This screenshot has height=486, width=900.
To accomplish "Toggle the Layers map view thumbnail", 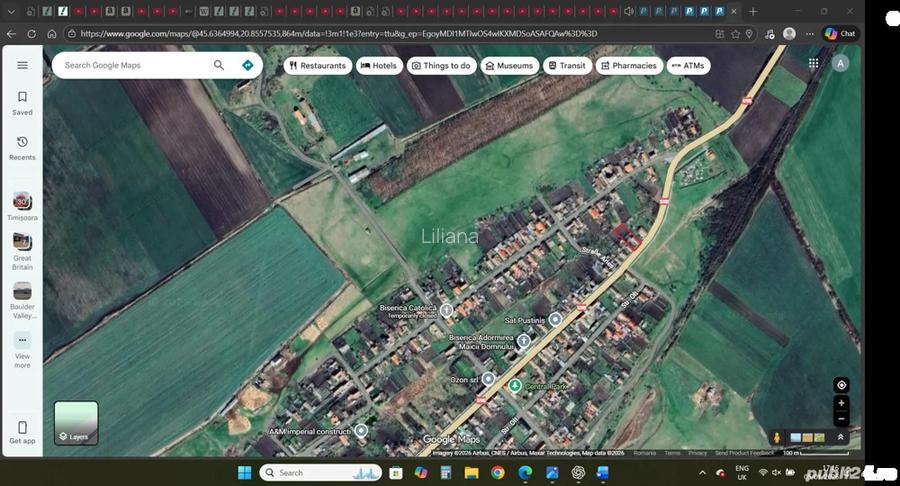I will coord(76,422).
